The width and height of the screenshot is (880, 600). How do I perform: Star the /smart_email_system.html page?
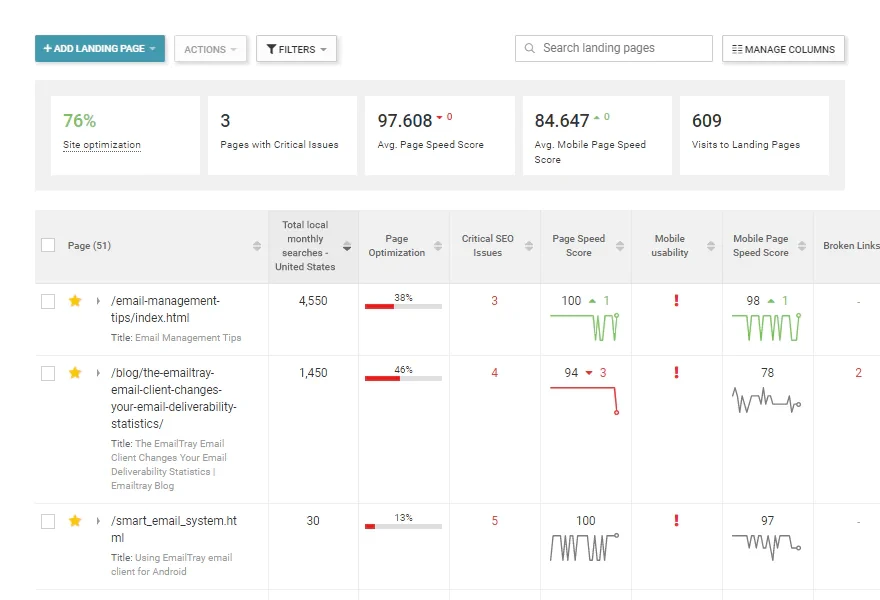click(75, 520)
